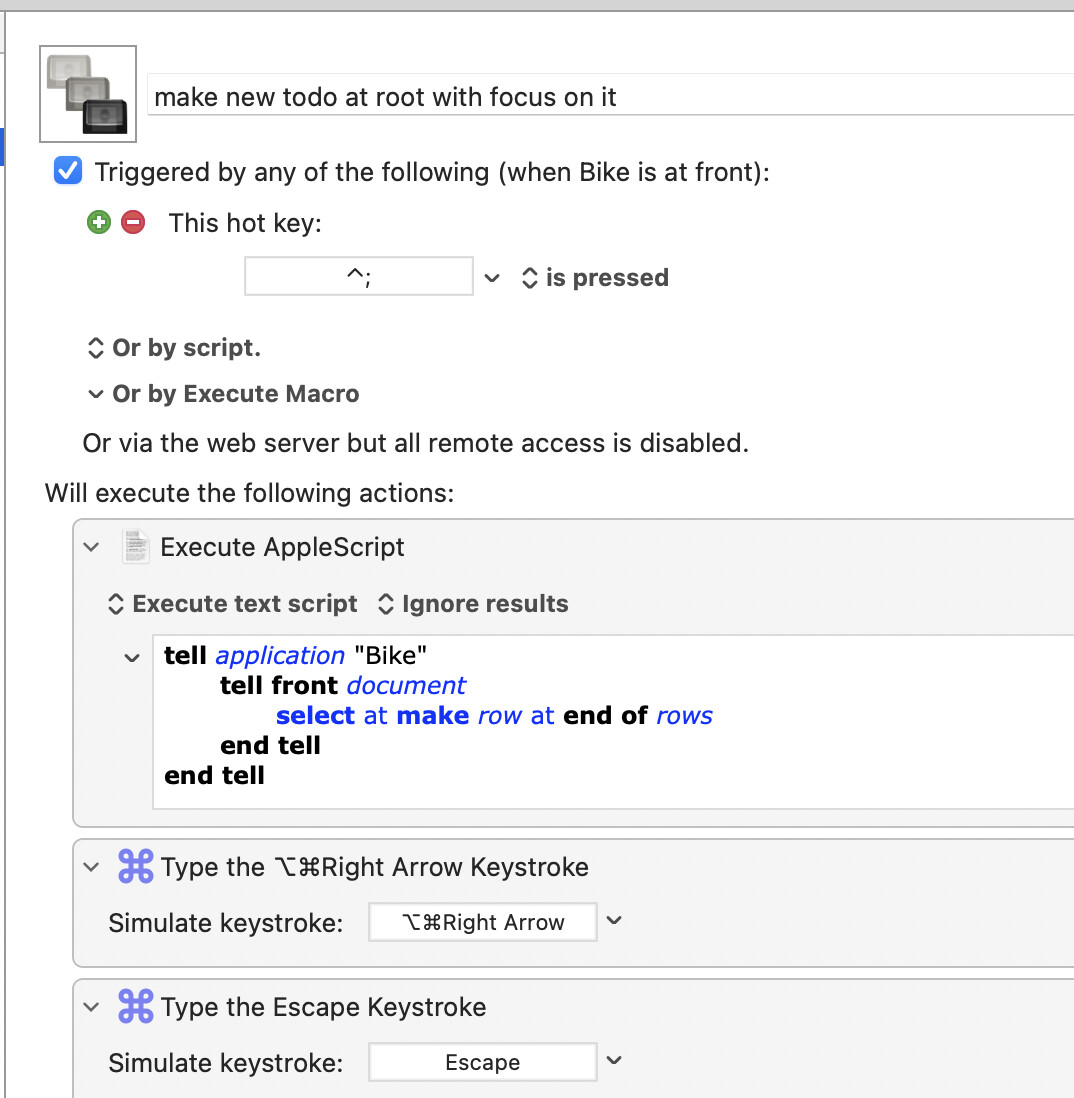Click the macro name text field
The height and width of the screenshot is (1098, 1074).
pyautogui.click(x=600, y=97)
